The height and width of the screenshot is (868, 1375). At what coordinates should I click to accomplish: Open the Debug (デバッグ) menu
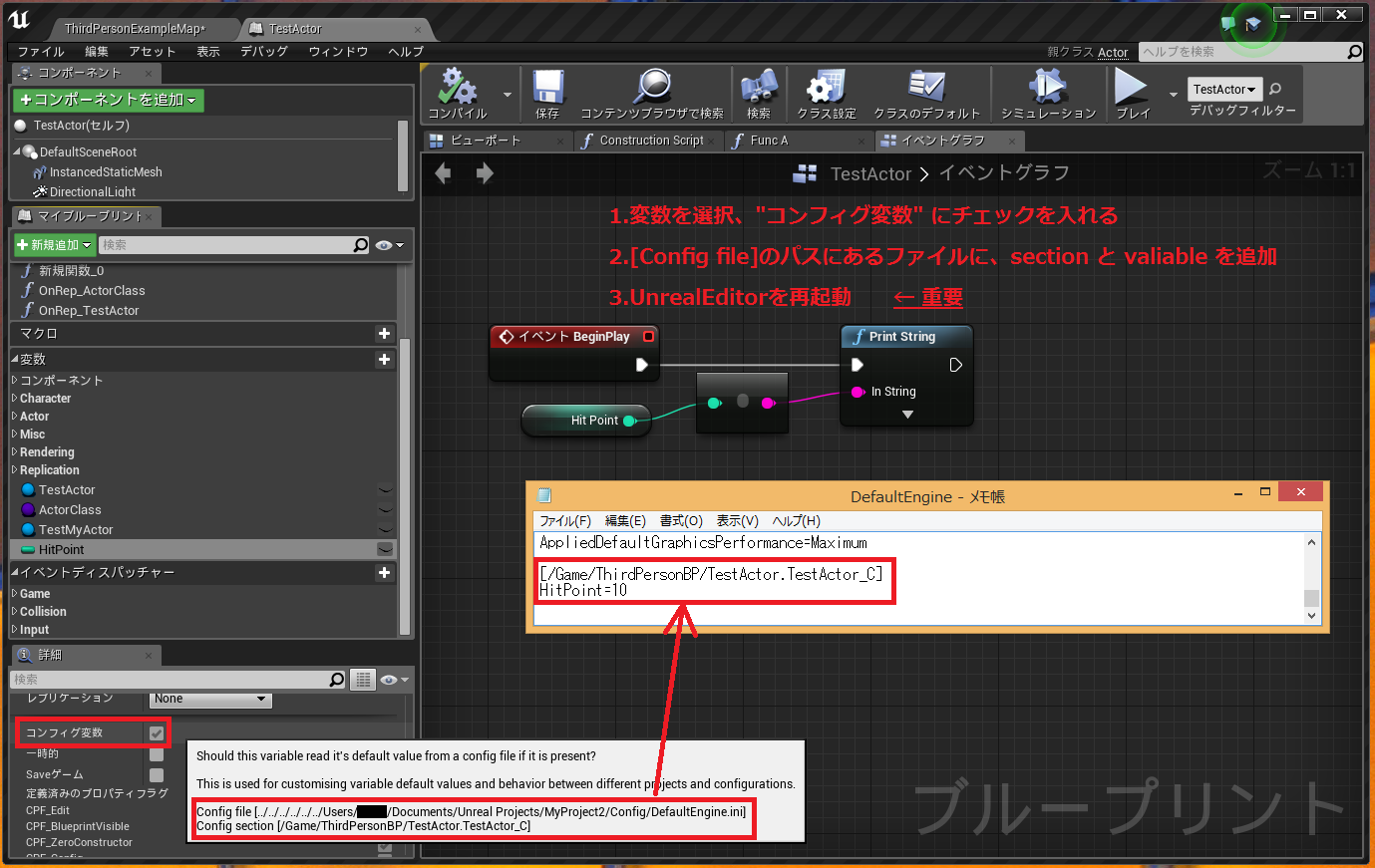coord(264,52)
